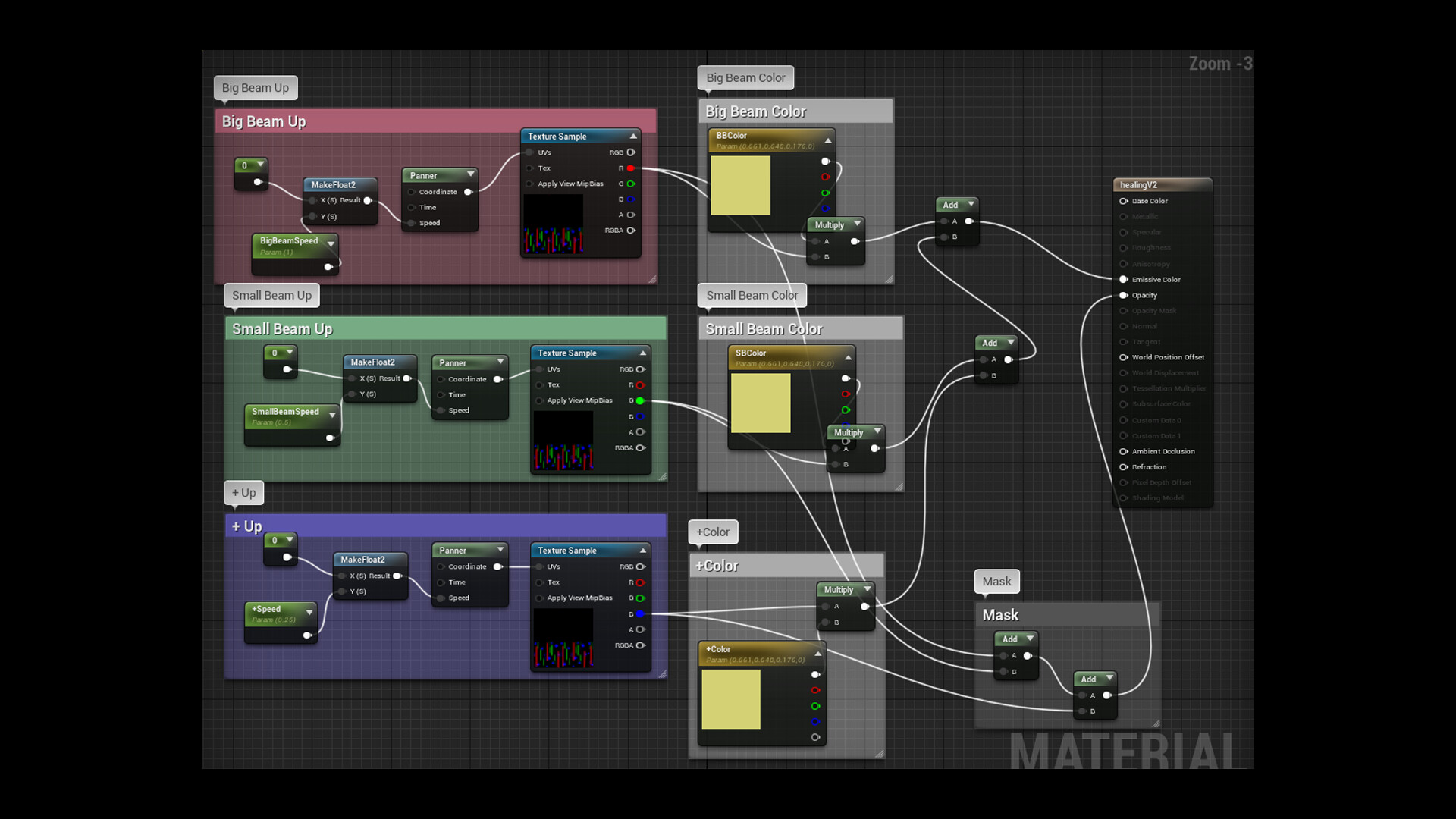Expand the Big Beam Panner node dropdown arrow
The image size is (1456, 819).
pyautogui.click(x=470, y=175)
